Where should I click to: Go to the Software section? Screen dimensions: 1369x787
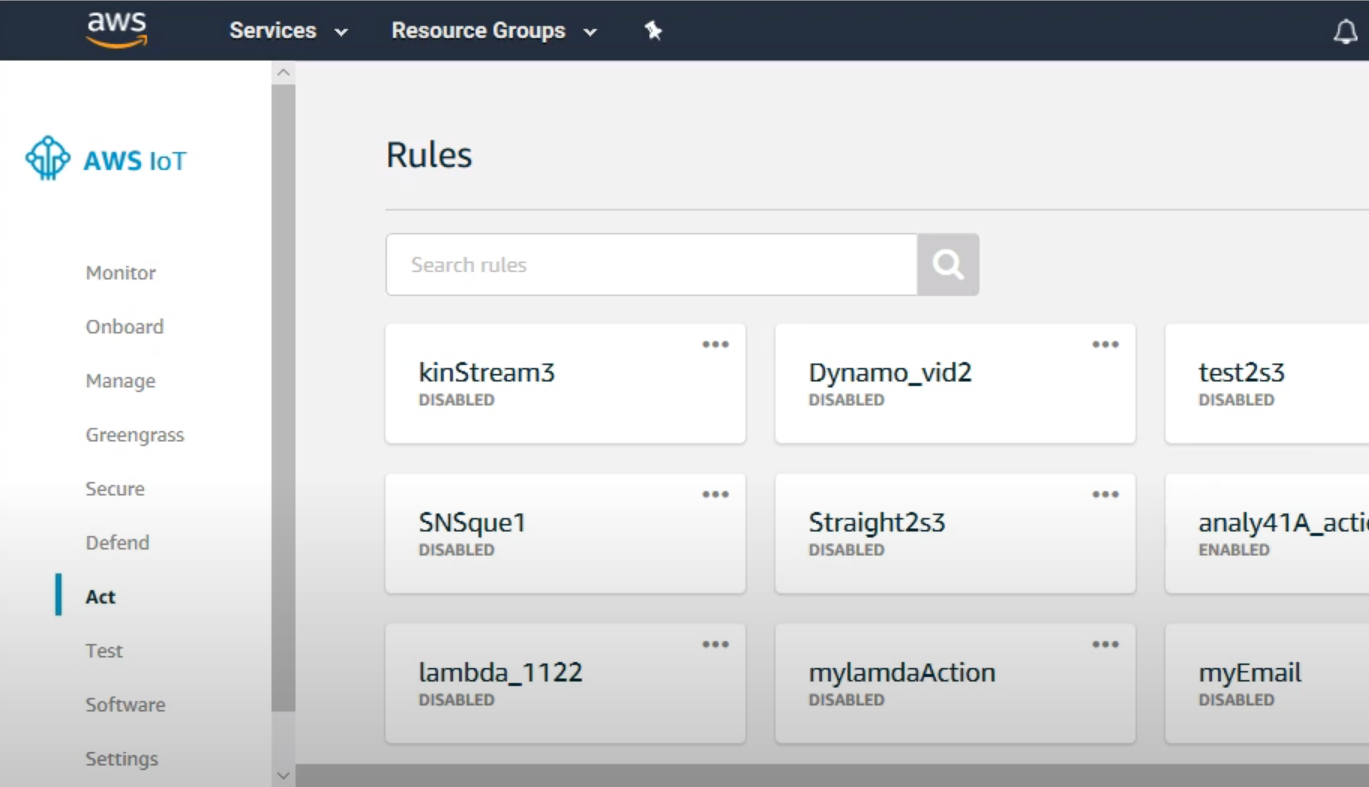coord(125,705)
